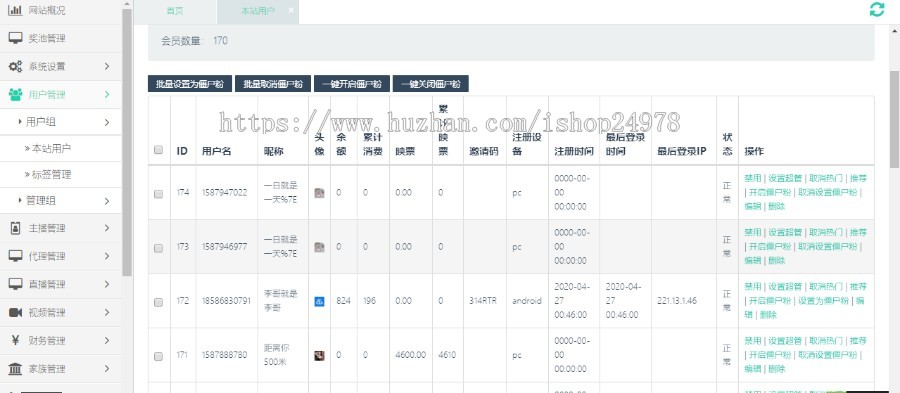Click username 18586830791 cell
Viewport: 900px width, 393px height.
click(x=226, y=301)
